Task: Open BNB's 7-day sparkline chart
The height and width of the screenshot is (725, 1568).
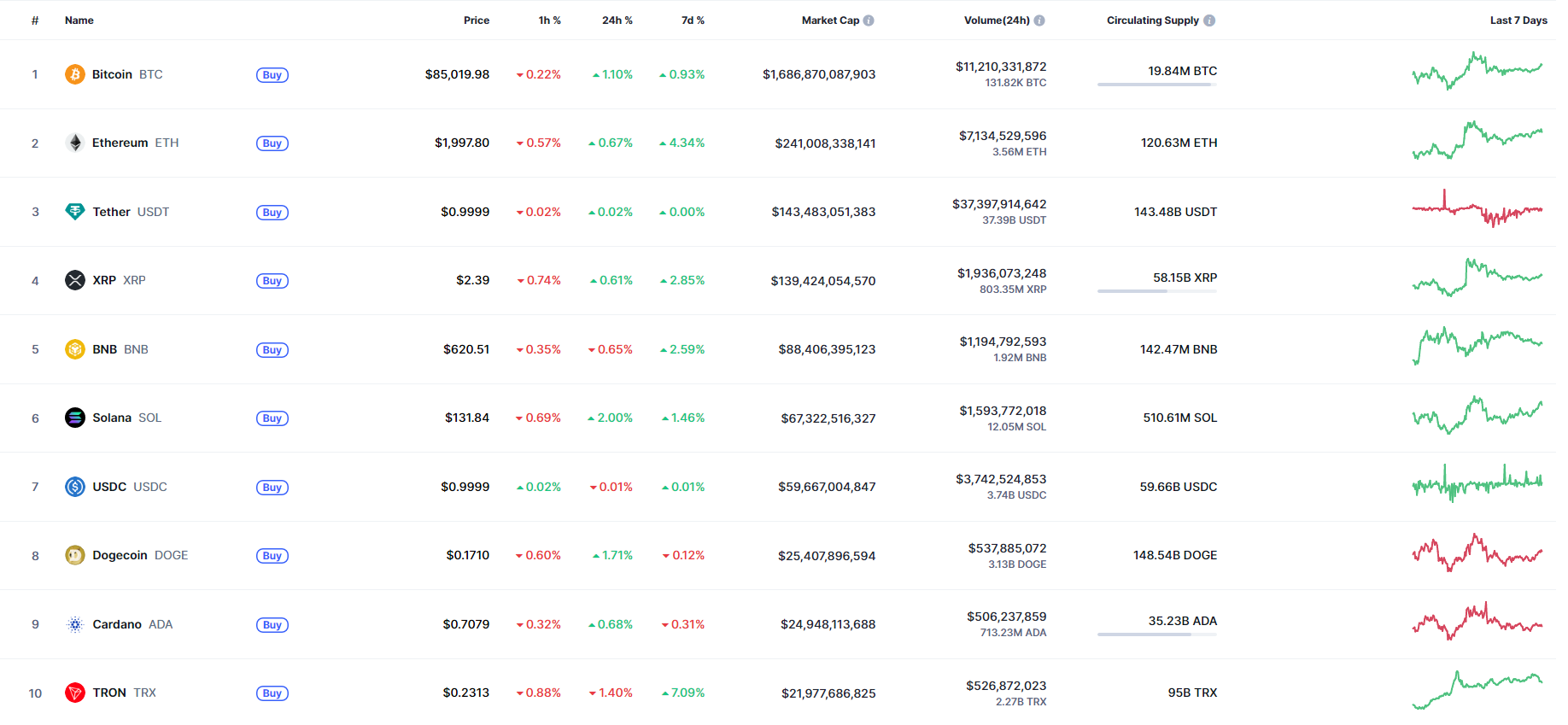Action: coord(1477,347)
